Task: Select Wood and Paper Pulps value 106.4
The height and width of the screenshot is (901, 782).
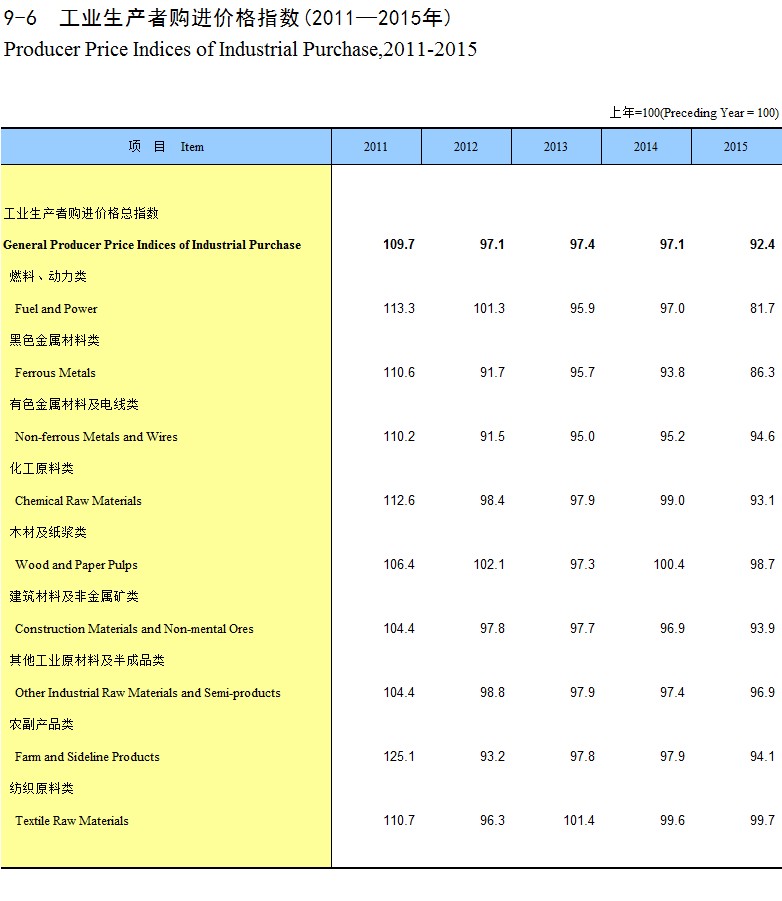Action: (x=399, y=564)
